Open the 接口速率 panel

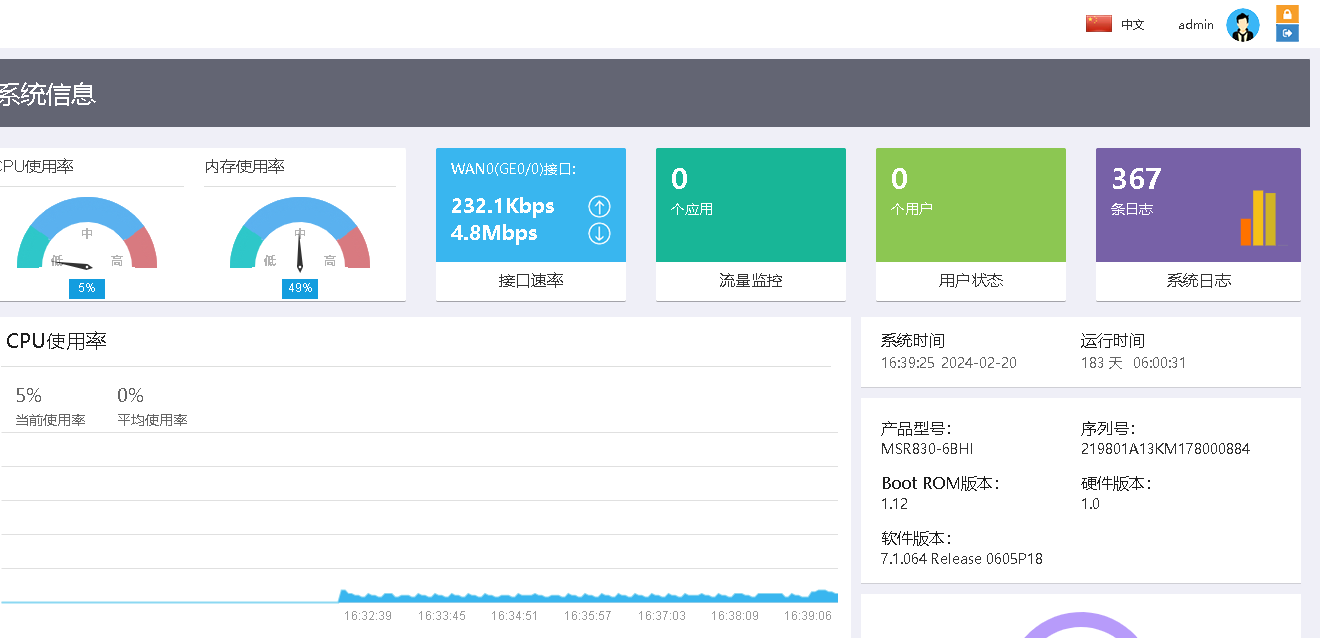531,281
